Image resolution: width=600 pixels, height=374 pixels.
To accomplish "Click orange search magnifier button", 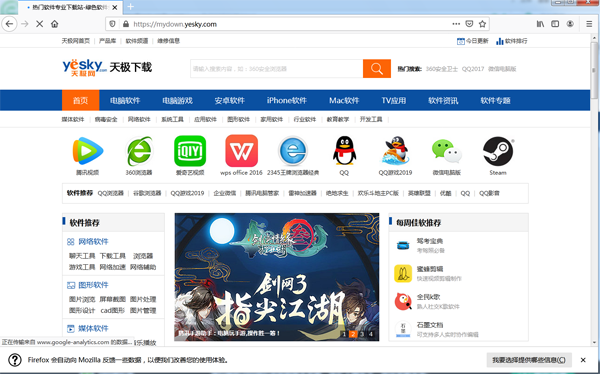I will pyautogui.click(x=377, y=69).
